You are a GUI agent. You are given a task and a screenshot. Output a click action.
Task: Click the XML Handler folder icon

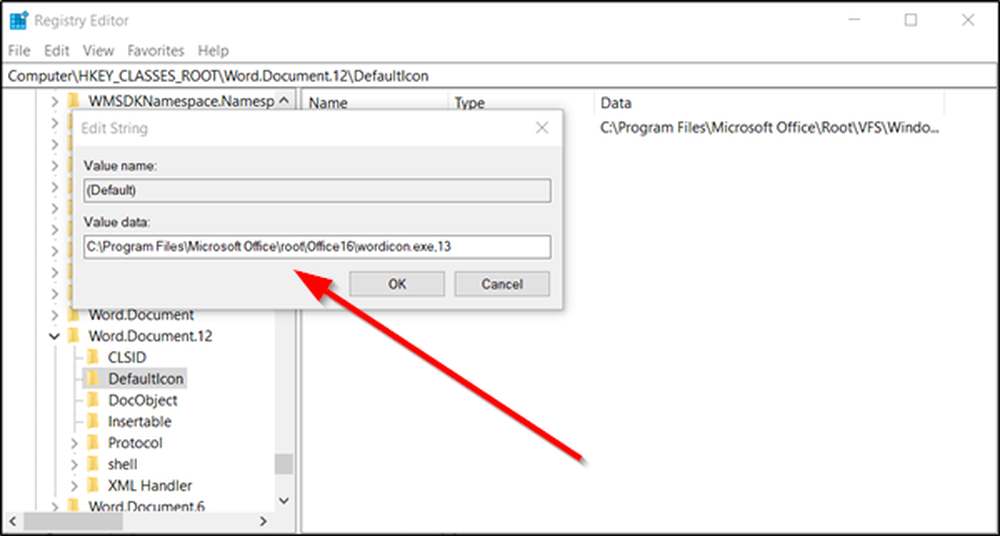(93, 486)
